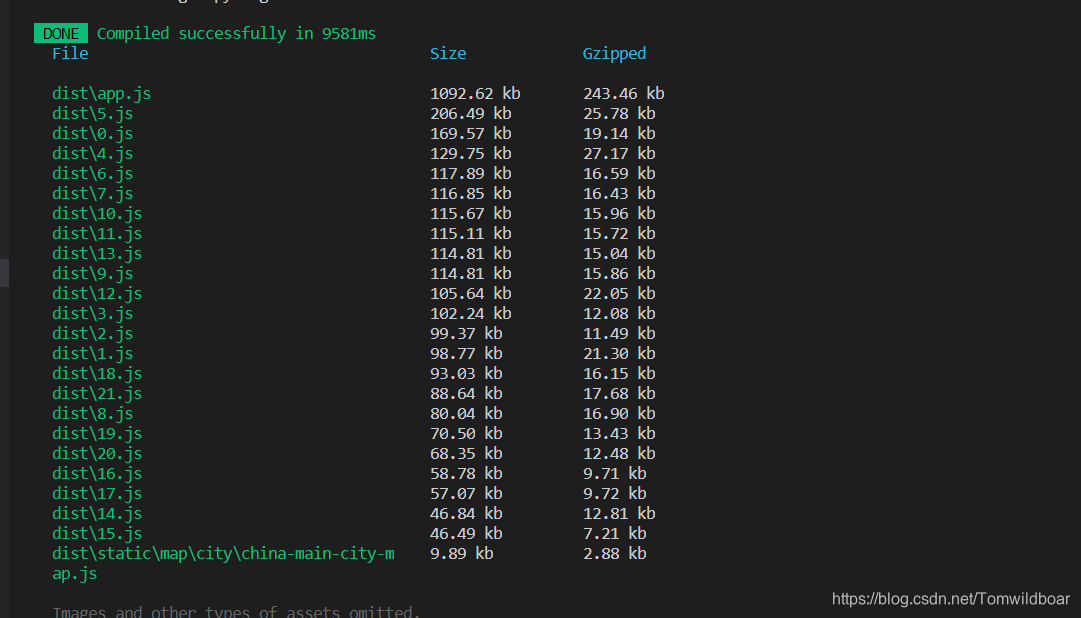The image size is (1081, 618).
Task: Click the 9.89 kb size value
Action: tap(462, 553)
